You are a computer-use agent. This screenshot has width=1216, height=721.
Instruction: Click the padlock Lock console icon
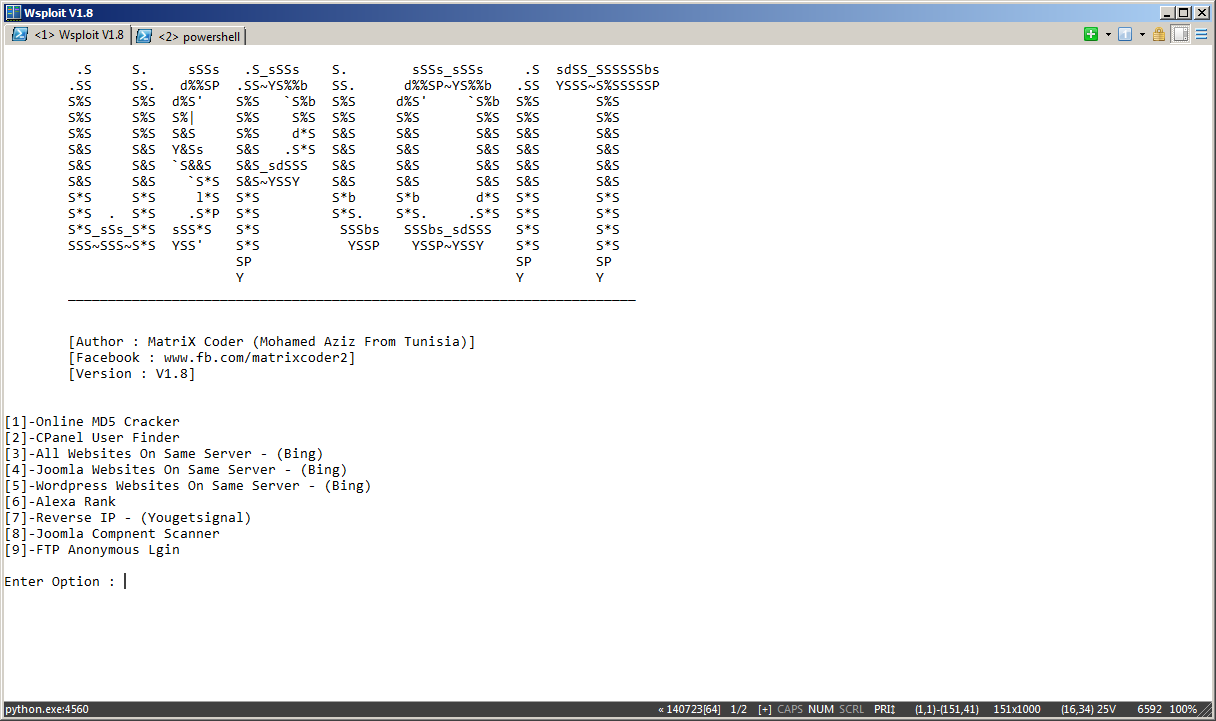click(x=1158, y=33)
